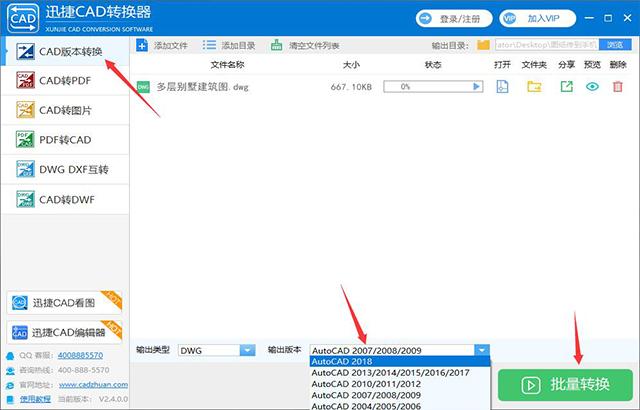Click the 大小 column header

point(351,64)
